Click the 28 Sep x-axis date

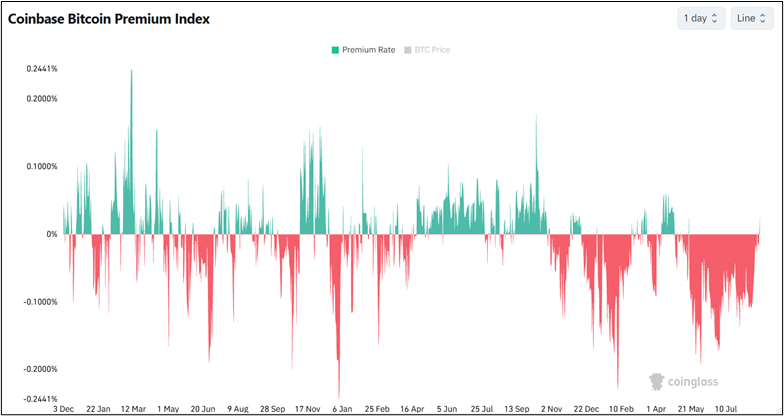[x=272, y=408]
